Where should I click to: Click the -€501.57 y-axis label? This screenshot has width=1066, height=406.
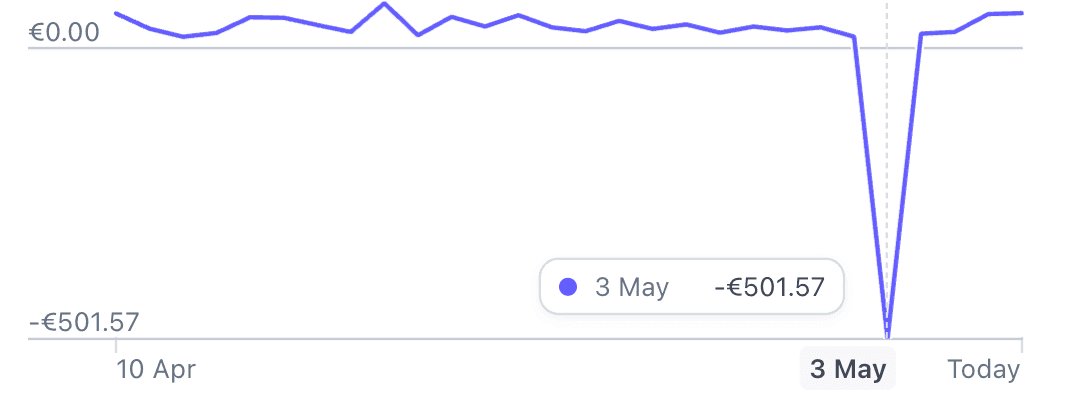click(x=85, y=323)
